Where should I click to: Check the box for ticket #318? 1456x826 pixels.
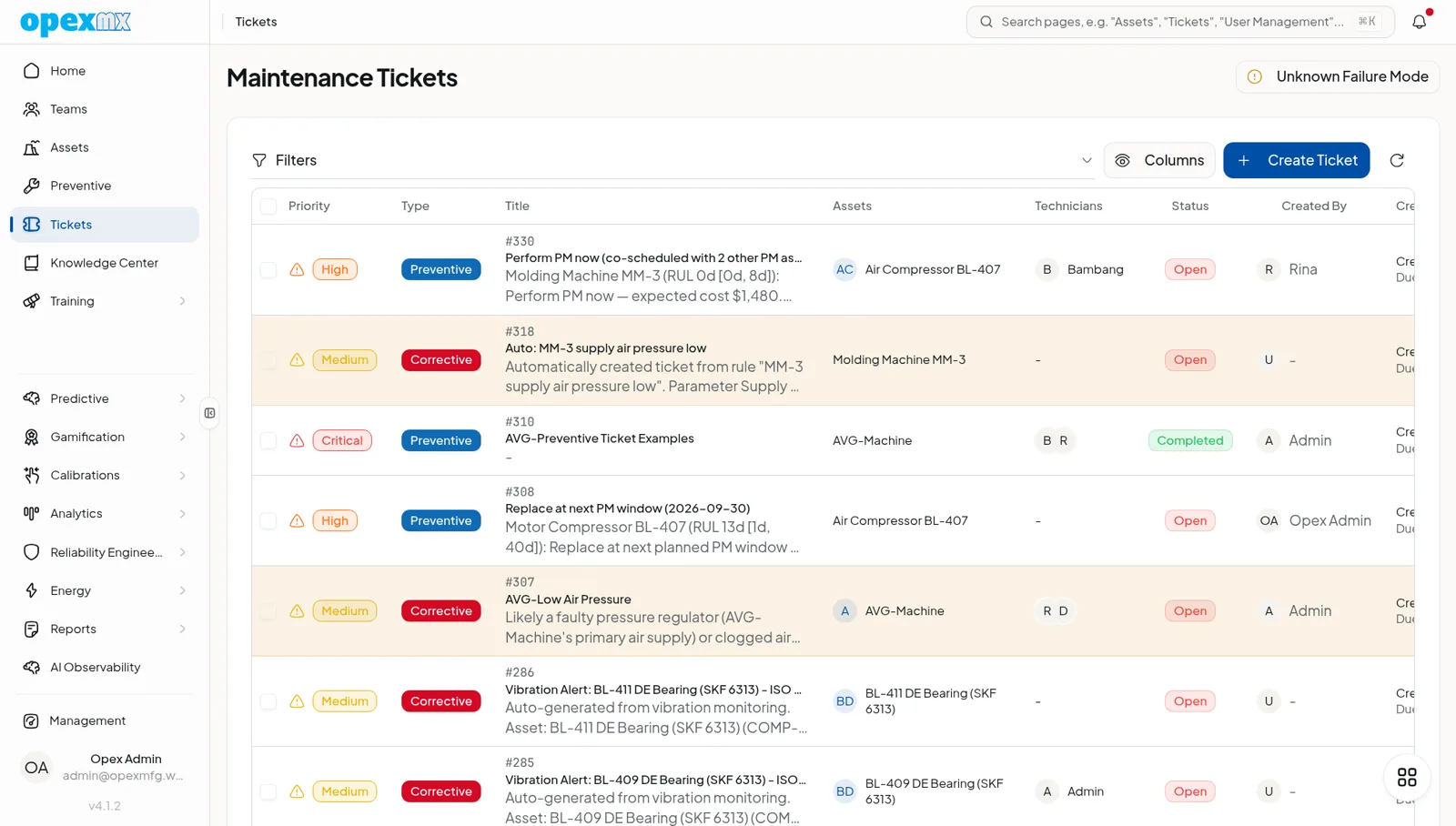click(x=268, y=360)
